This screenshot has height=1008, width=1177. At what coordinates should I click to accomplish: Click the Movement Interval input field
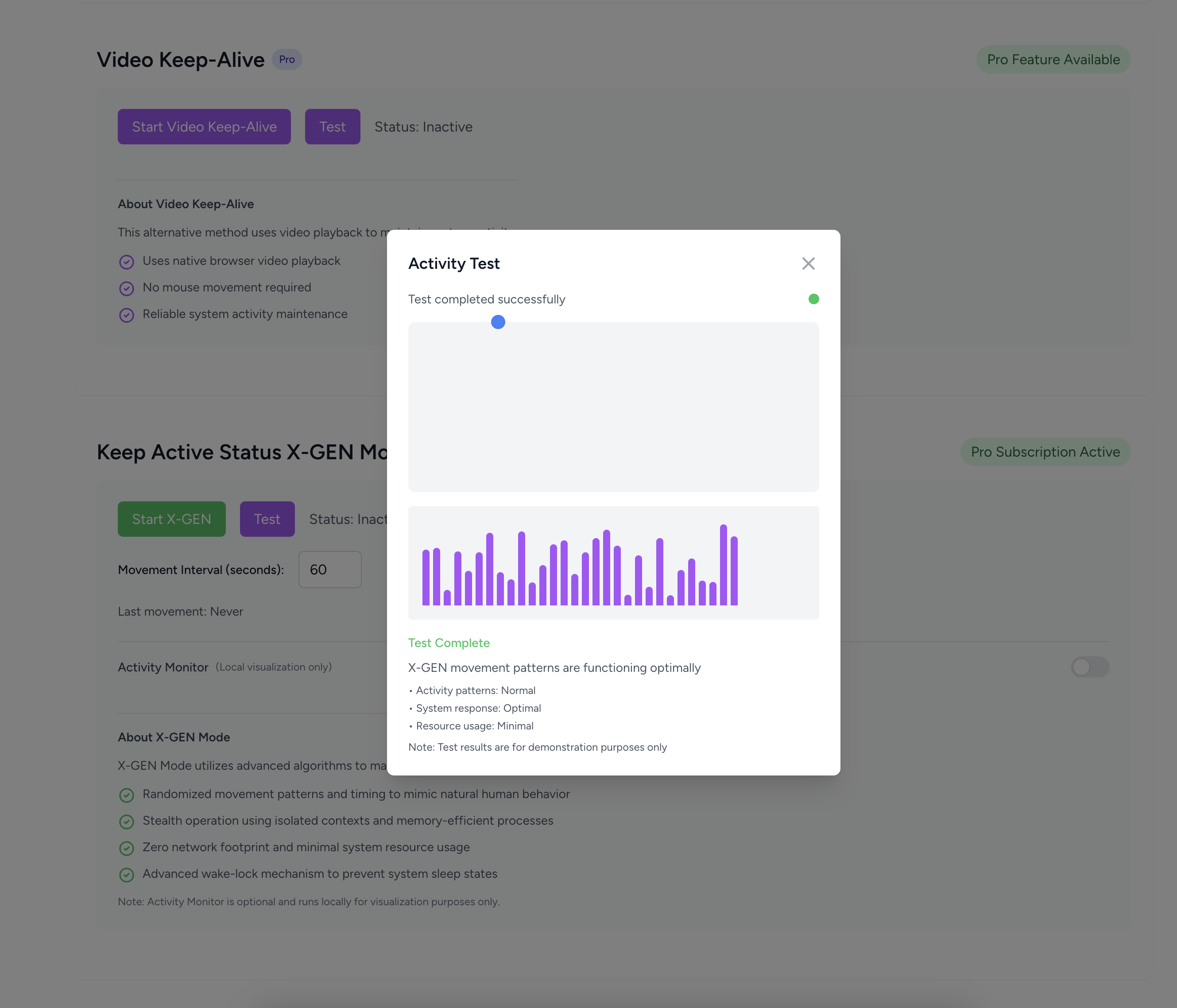[x=330, y=570]
